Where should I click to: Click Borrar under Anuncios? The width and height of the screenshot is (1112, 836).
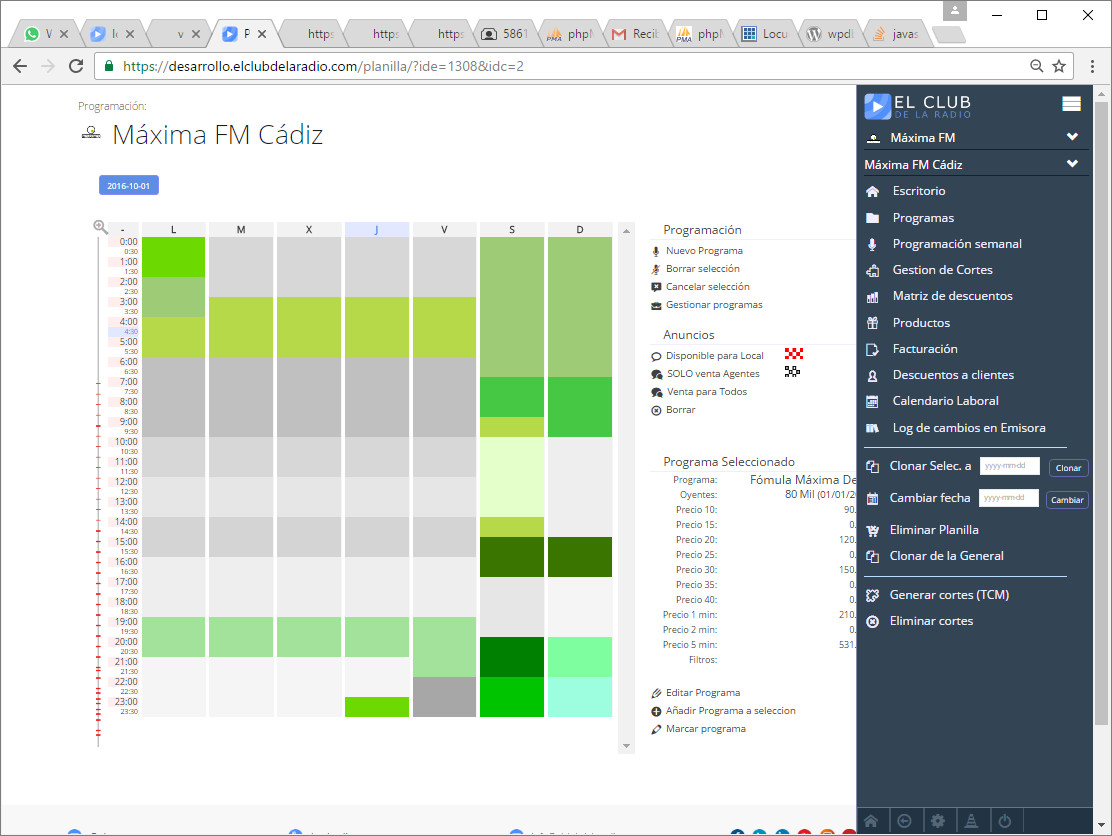point(681,410)
